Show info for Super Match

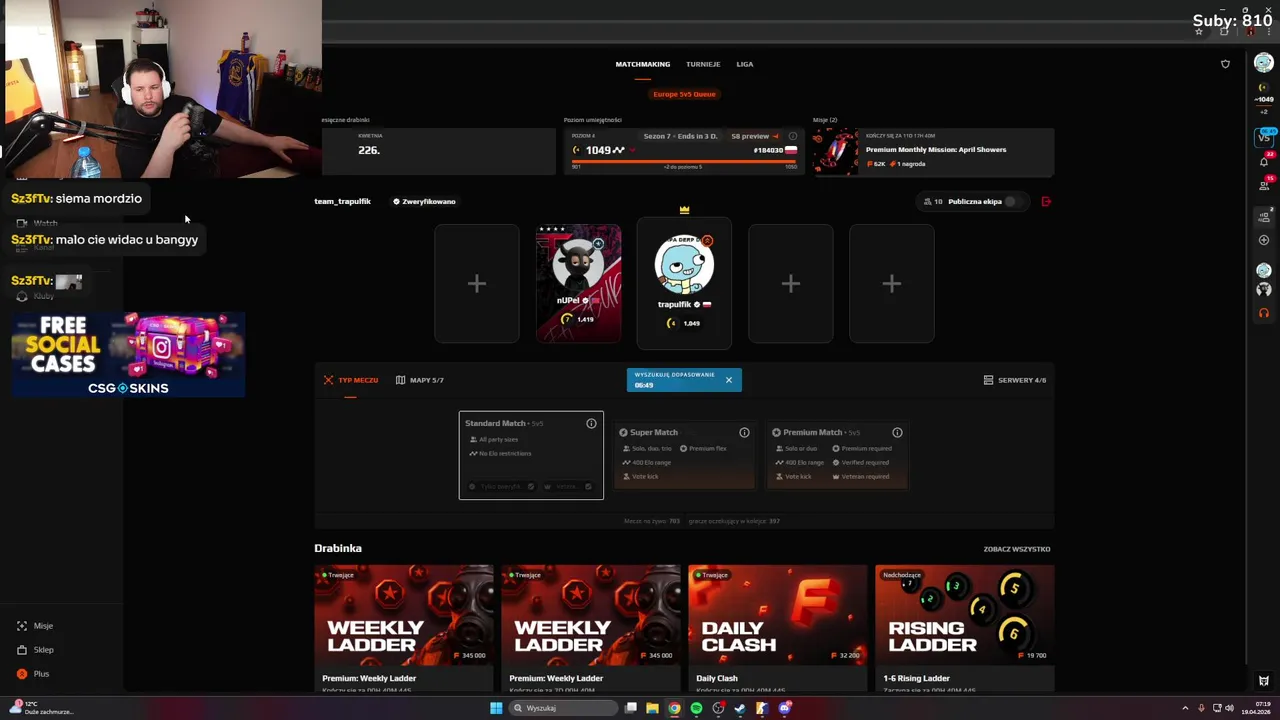coord(744,432)
